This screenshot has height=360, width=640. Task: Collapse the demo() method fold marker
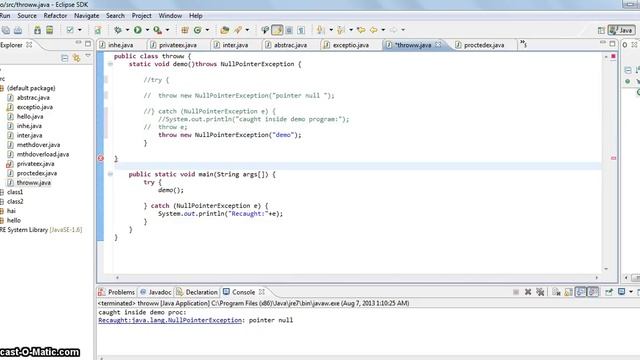click(110, 64)
